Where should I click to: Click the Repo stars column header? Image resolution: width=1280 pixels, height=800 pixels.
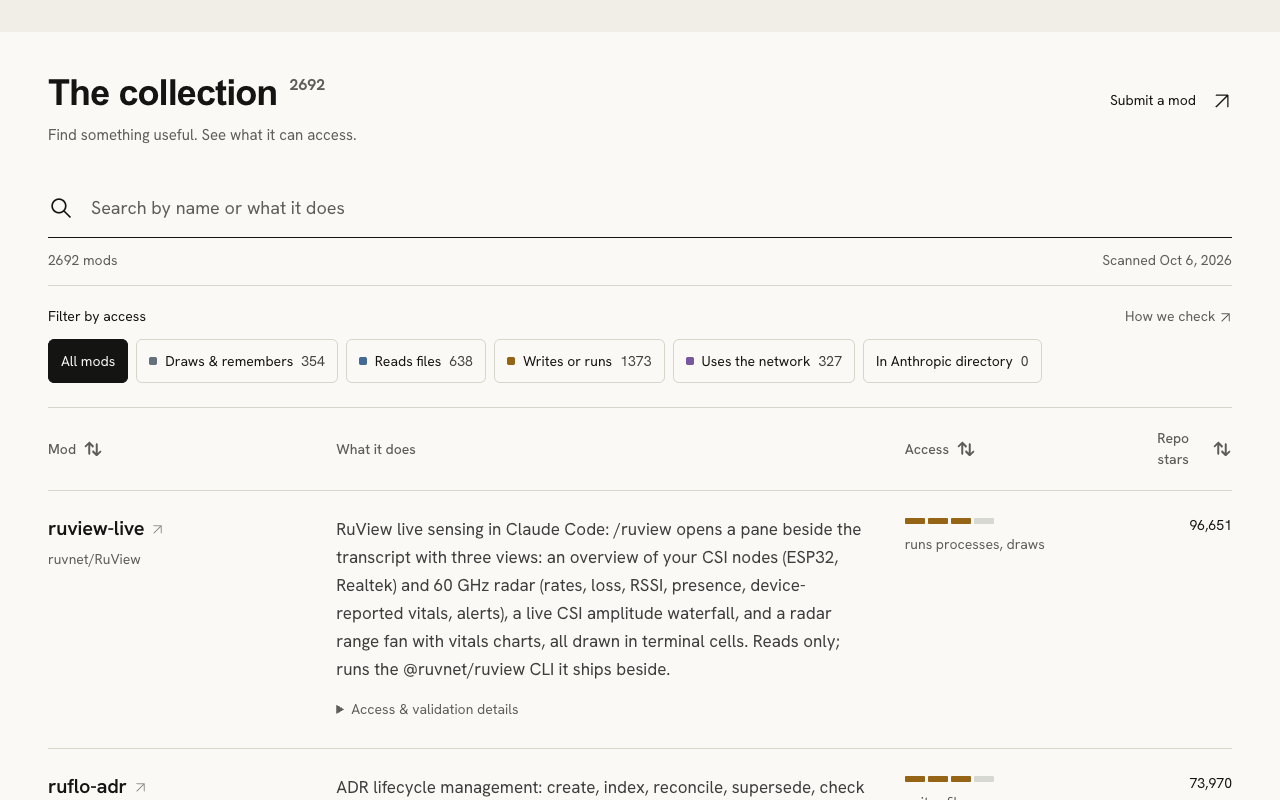coord(1194,449)
